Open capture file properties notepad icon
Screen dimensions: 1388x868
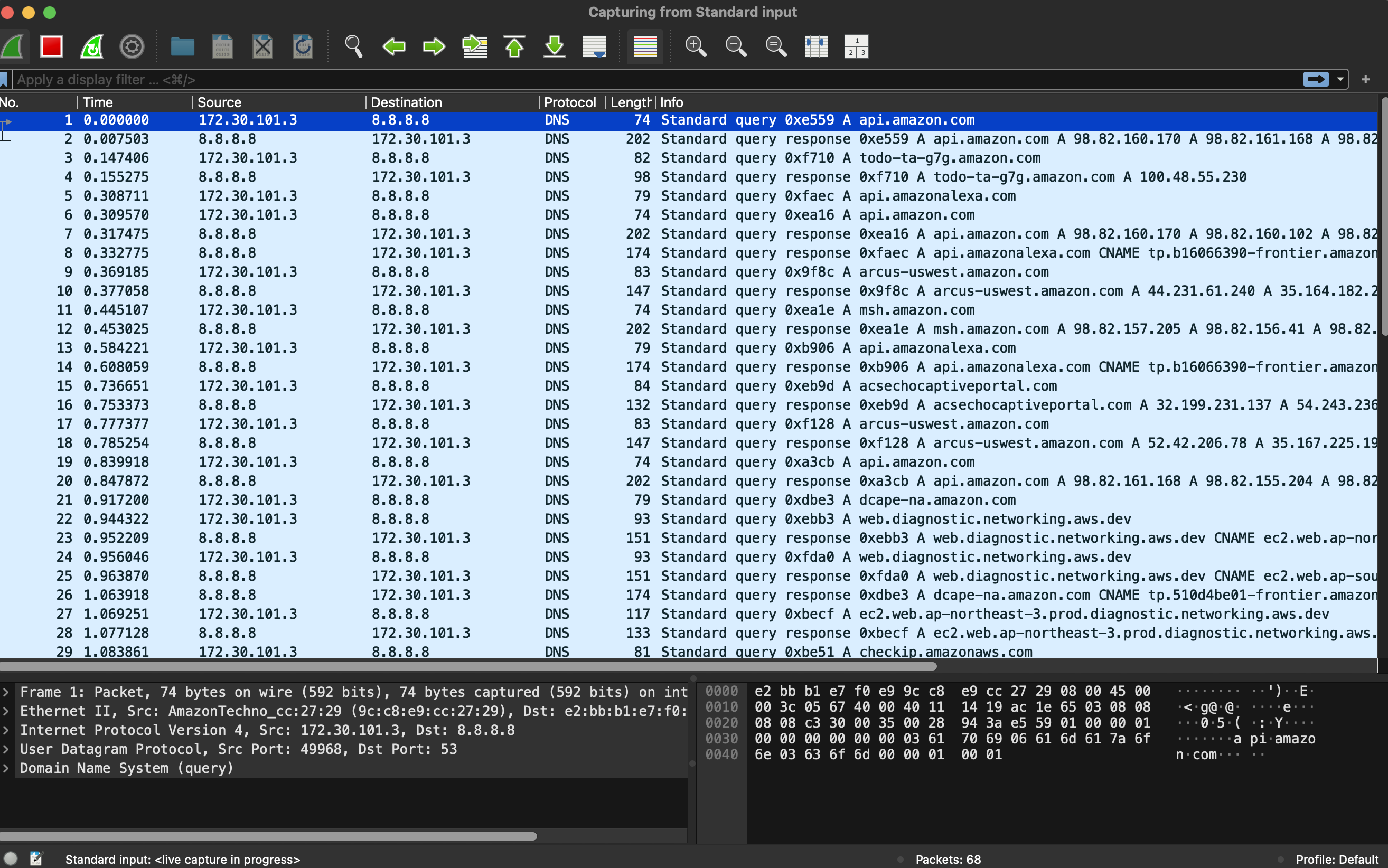pos(36,859)
